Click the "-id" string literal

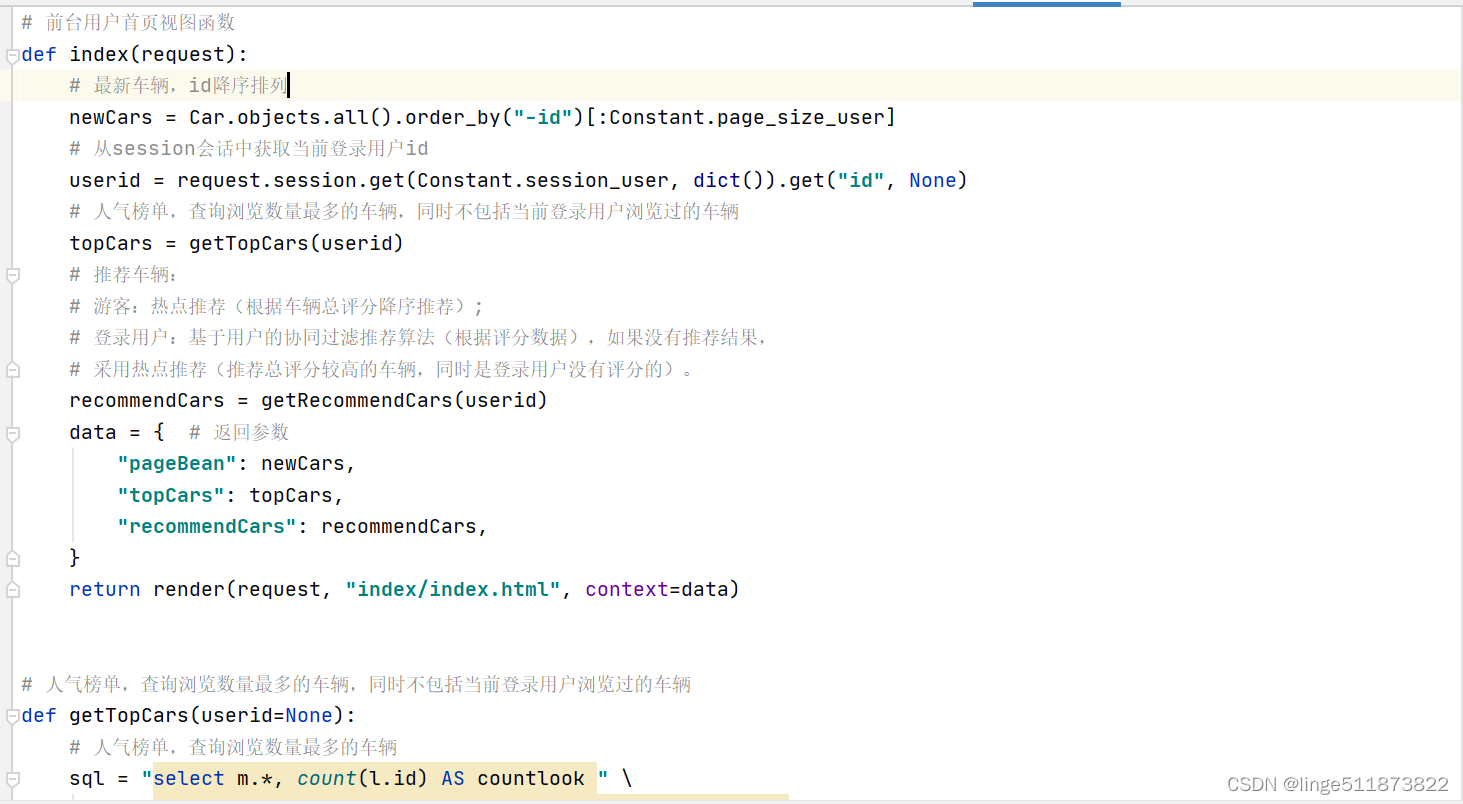point(543,117)
